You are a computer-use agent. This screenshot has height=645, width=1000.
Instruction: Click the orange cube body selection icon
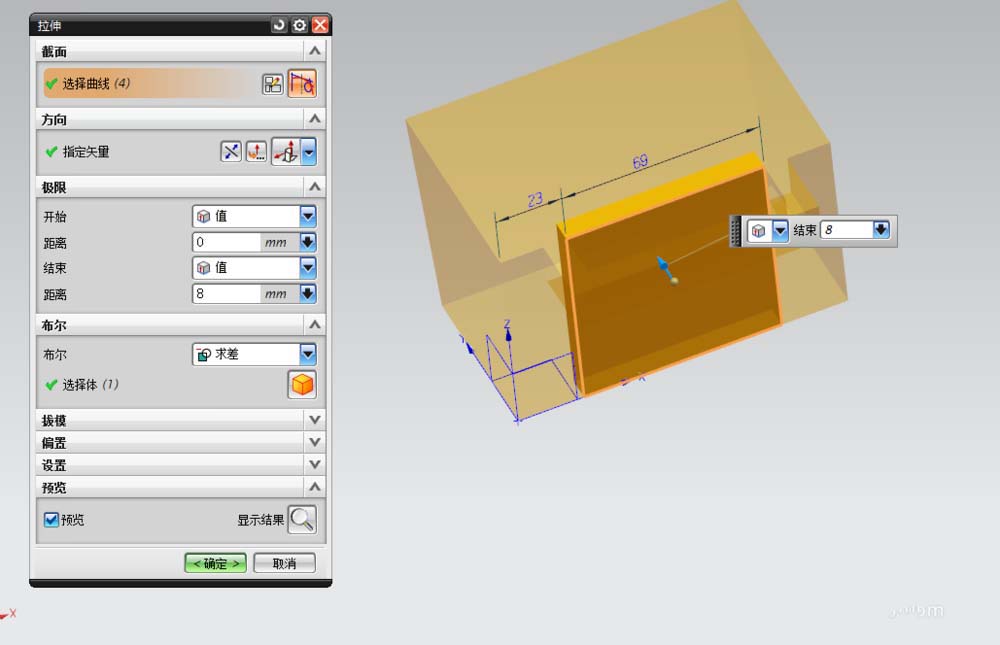tap(302, 384)
